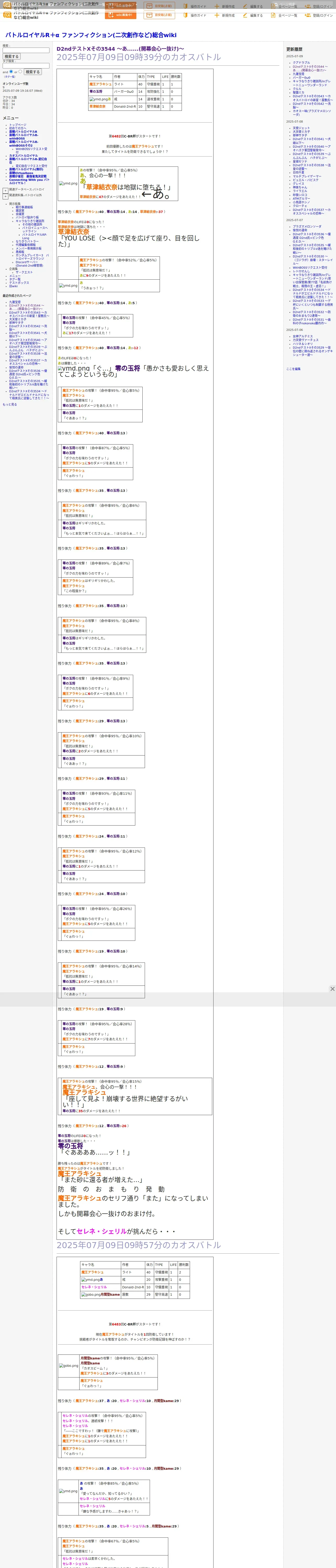The height and width of the screenshot is (1568, 336).
Task: Open 直轄バトルロイヤルR menu link
Action: [x=23, y=131]
